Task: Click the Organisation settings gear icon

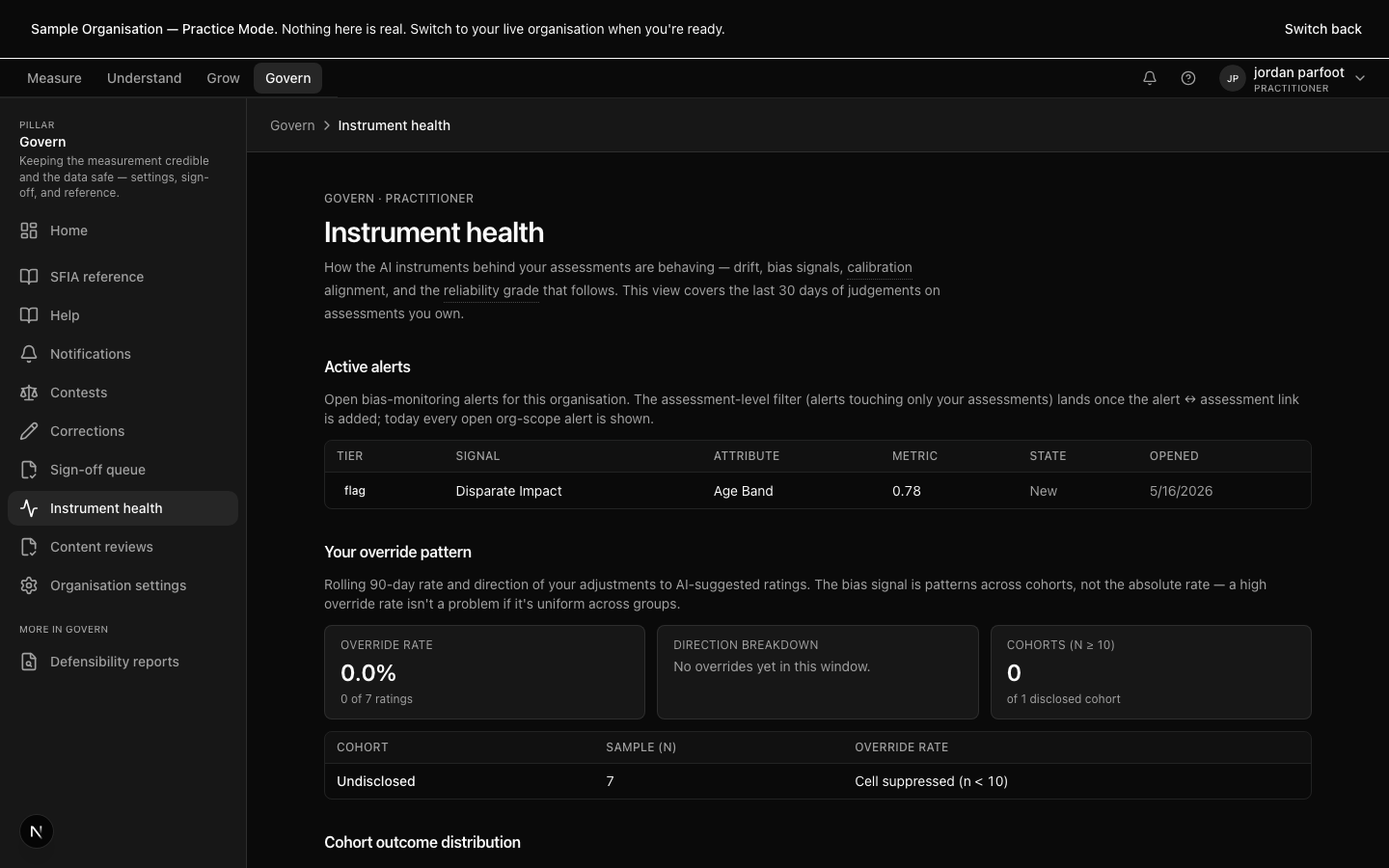Action: pos(29,585)
